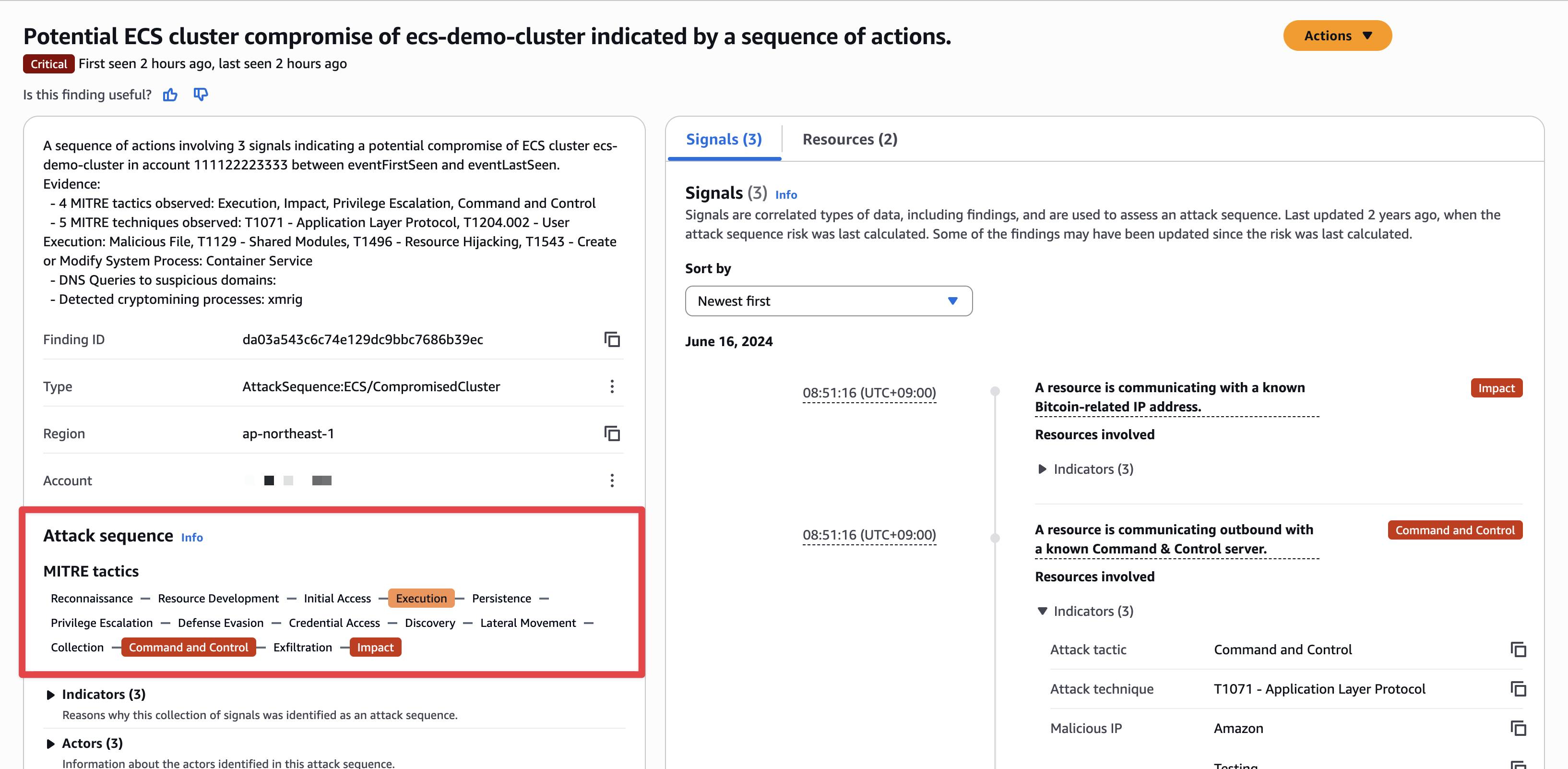Copy the Attack technique value
Viewport: 1568px width, 769px height.
click(x=1518, y=689)
